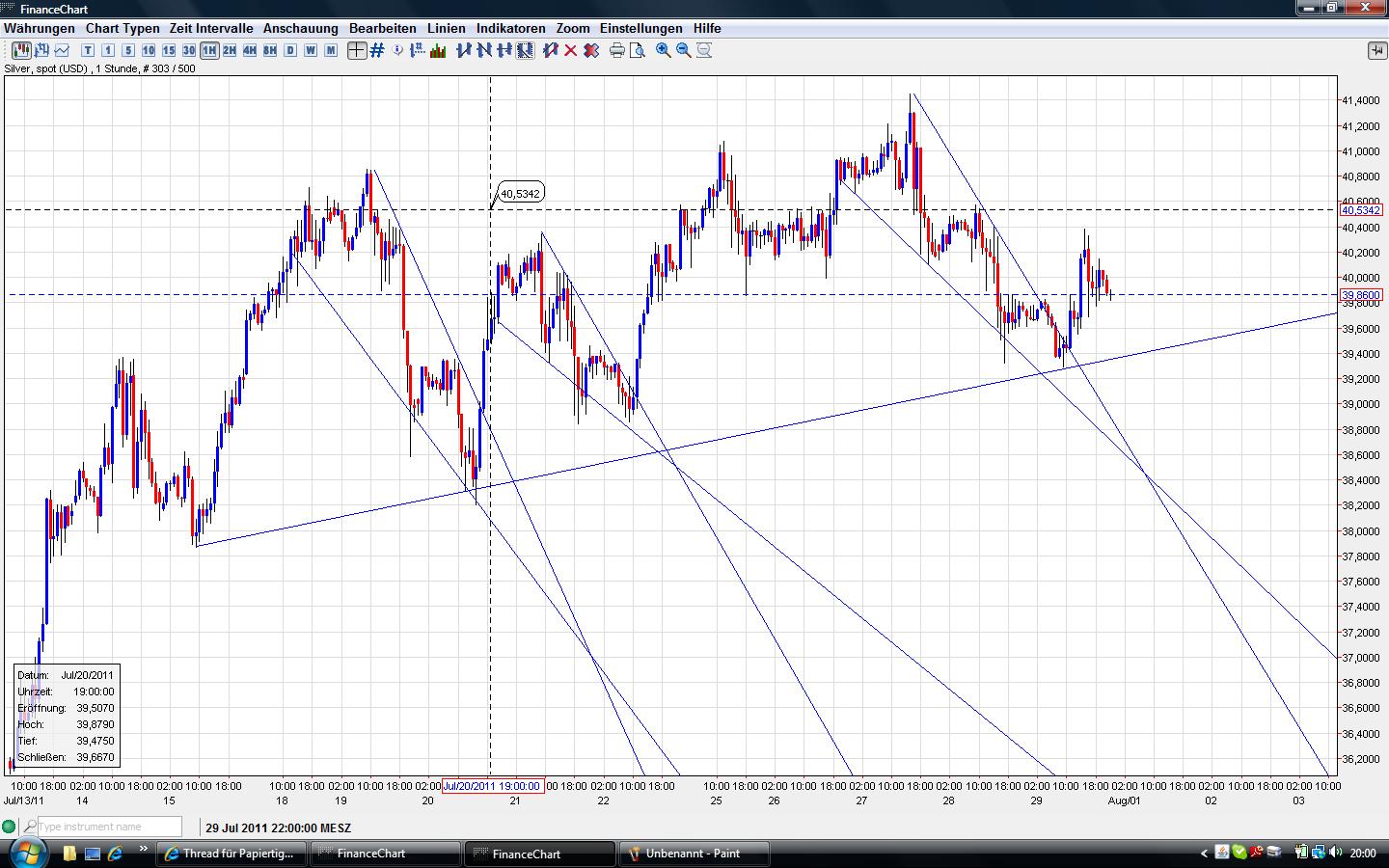Click the dotted price level tool icon
The width and height of the screenshot is (1389, 868).
tap(419, 50)
